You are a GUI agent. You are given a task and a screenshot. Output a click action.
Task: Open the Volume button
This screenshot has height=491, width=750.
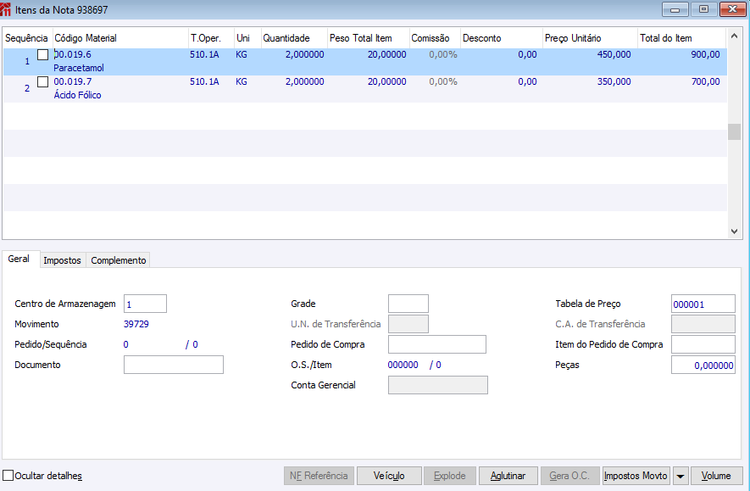[716, 476]
